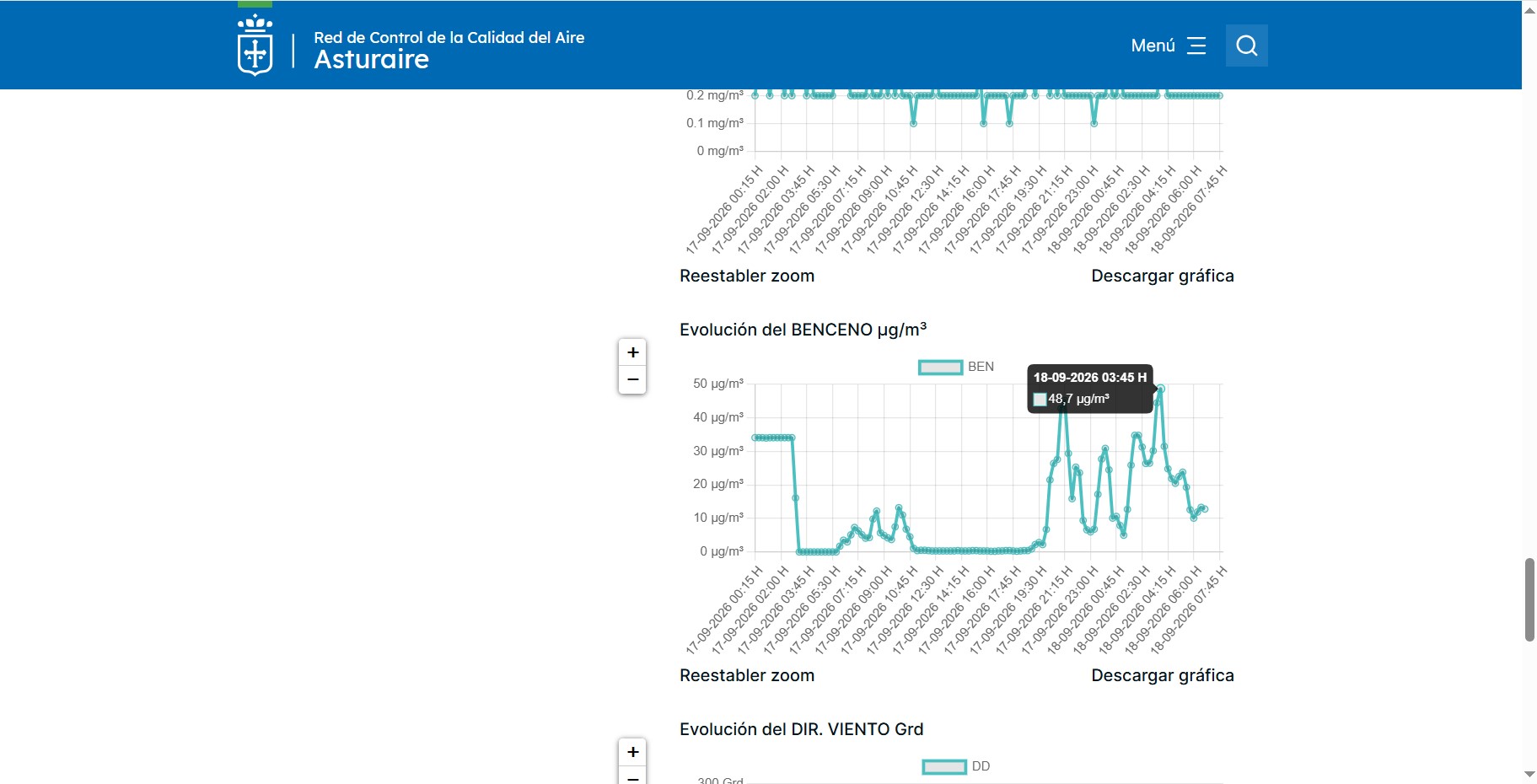
Task: Zoom out on the BENCENO chart
Action: pyautogui.click(x=633, y=380)
